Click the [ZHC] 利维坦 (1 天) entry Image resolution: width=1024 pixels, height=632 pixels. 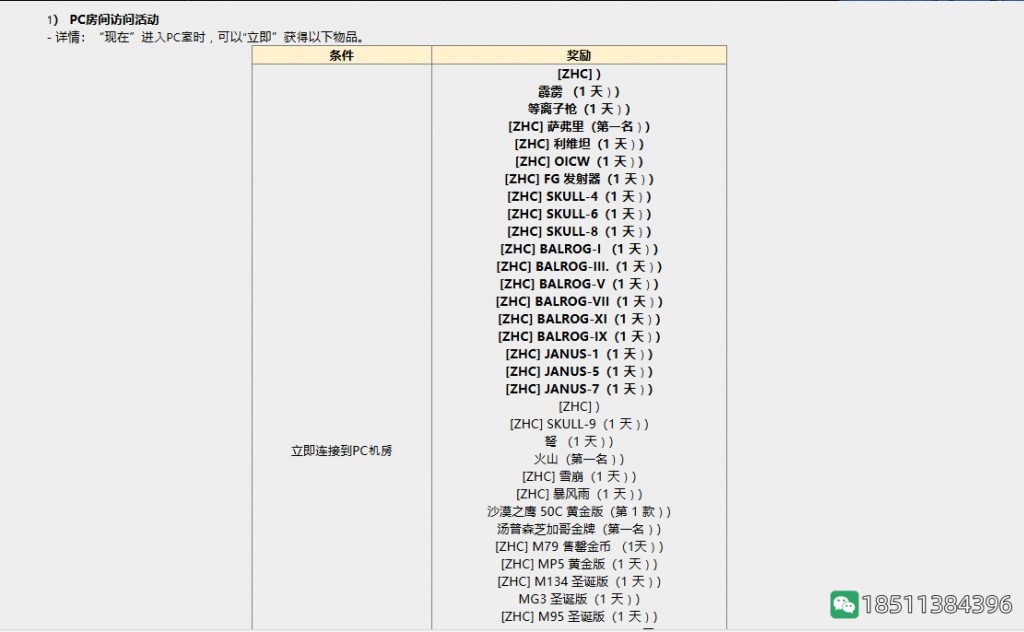click(x=578, y=143)
